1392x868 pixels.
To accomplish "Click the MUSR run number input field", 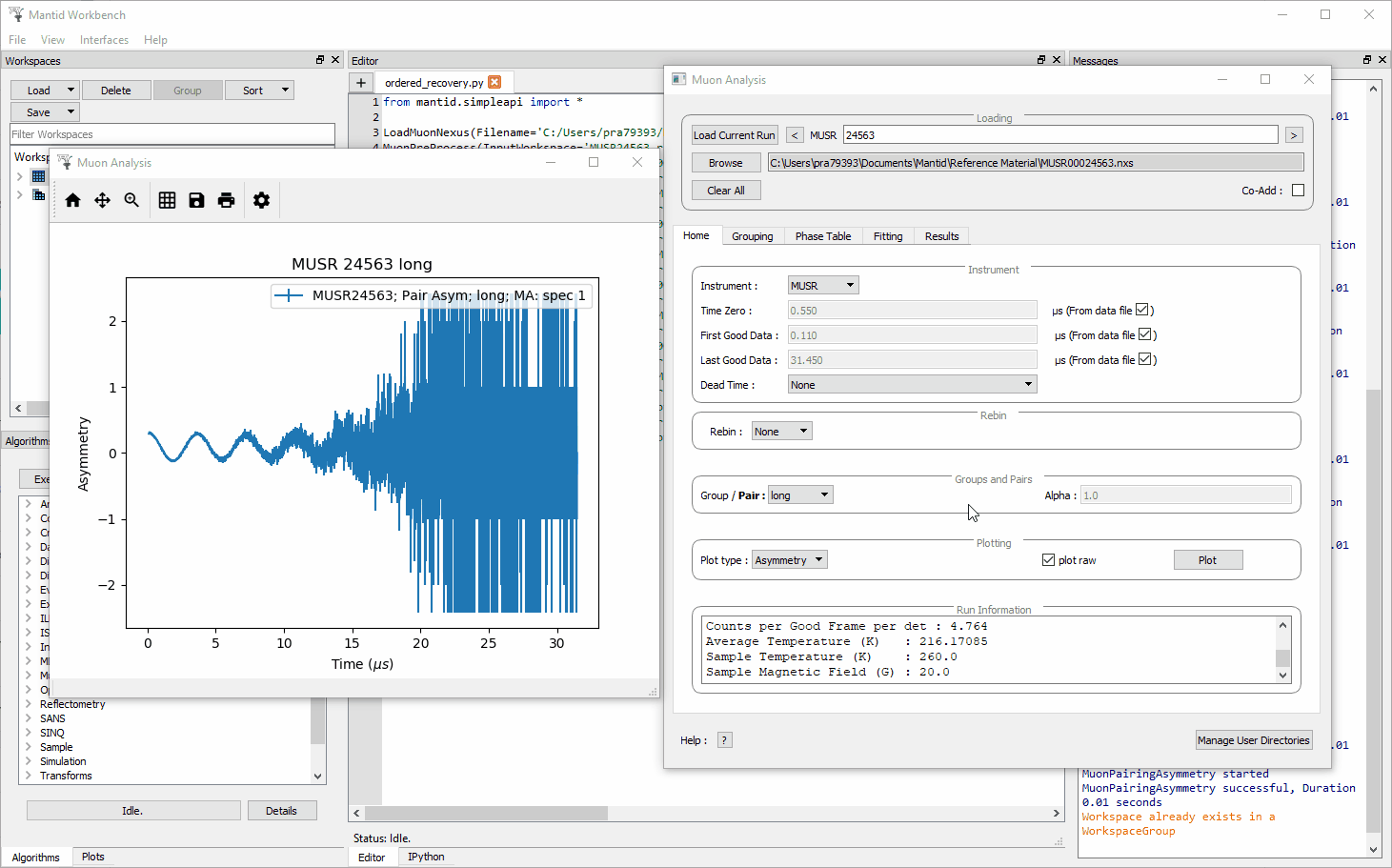I will coord(1059,135).
